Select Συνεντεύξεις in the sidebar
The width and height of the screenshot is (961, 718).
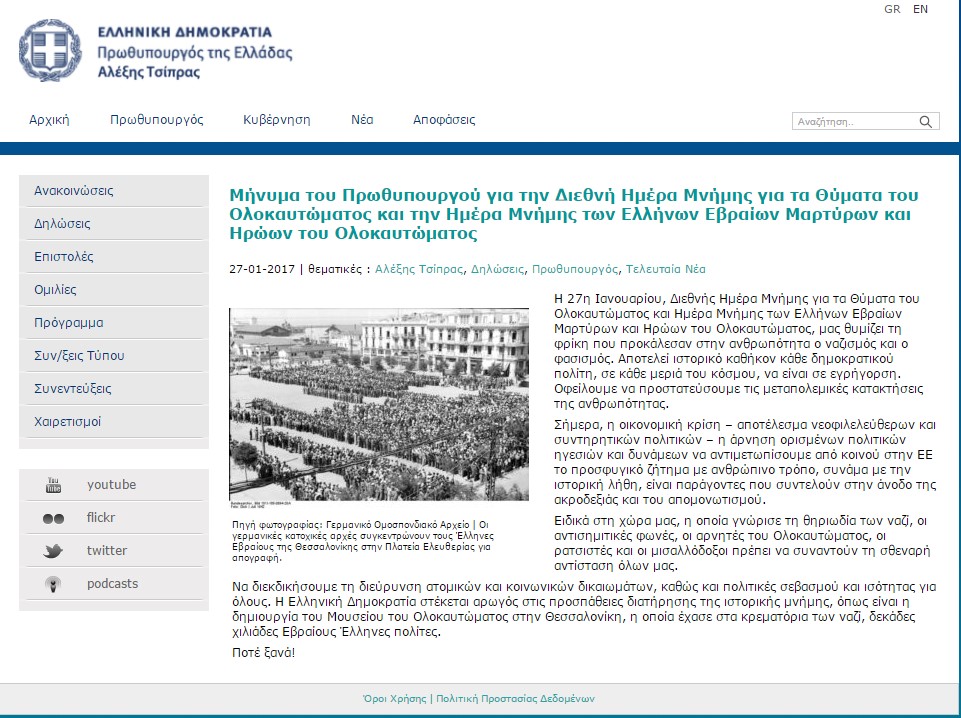click(x=114, y=389)
